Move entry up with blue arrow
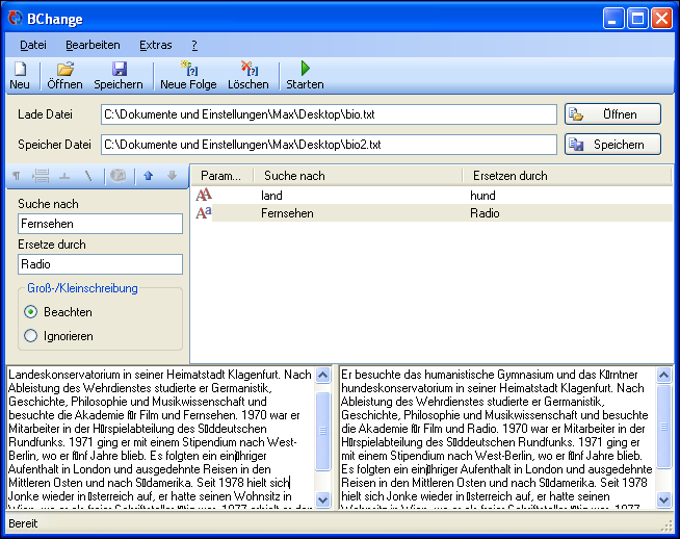Viewport: 680px width, 539px height. tap(148, 176)
